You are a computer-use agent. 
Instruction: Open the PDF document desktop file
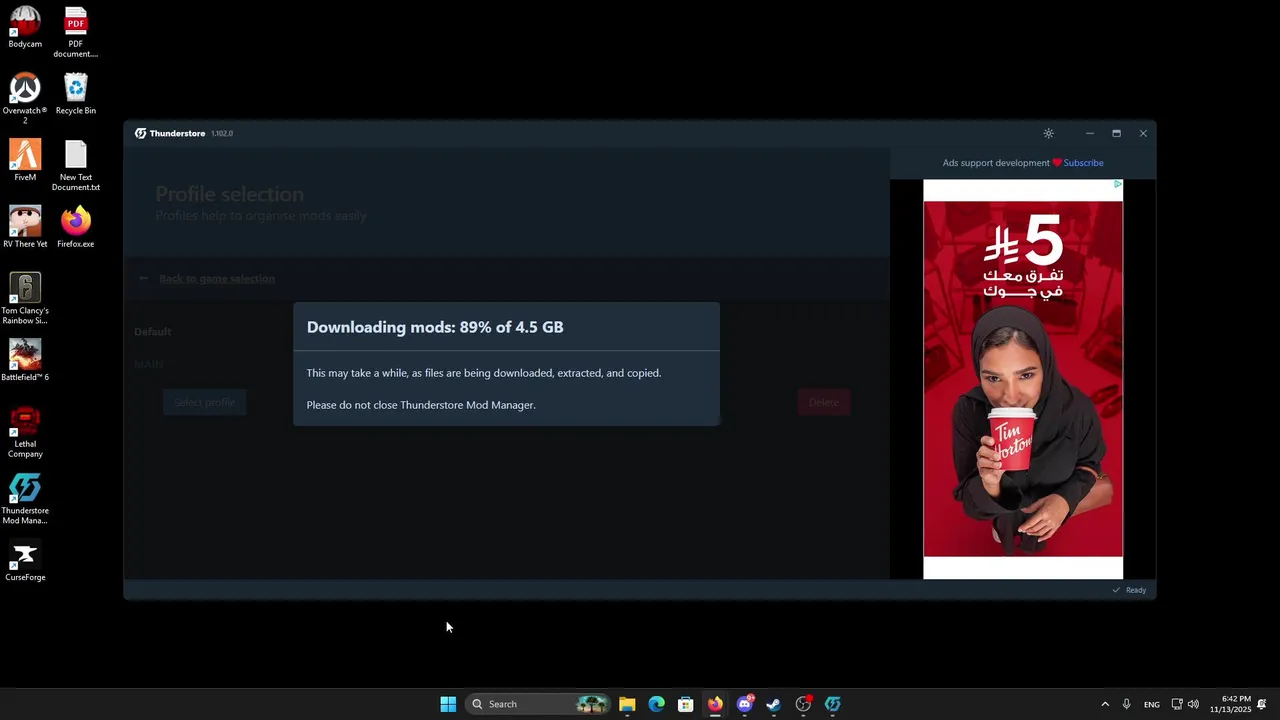pyautogui.click(x=76, y=32)
